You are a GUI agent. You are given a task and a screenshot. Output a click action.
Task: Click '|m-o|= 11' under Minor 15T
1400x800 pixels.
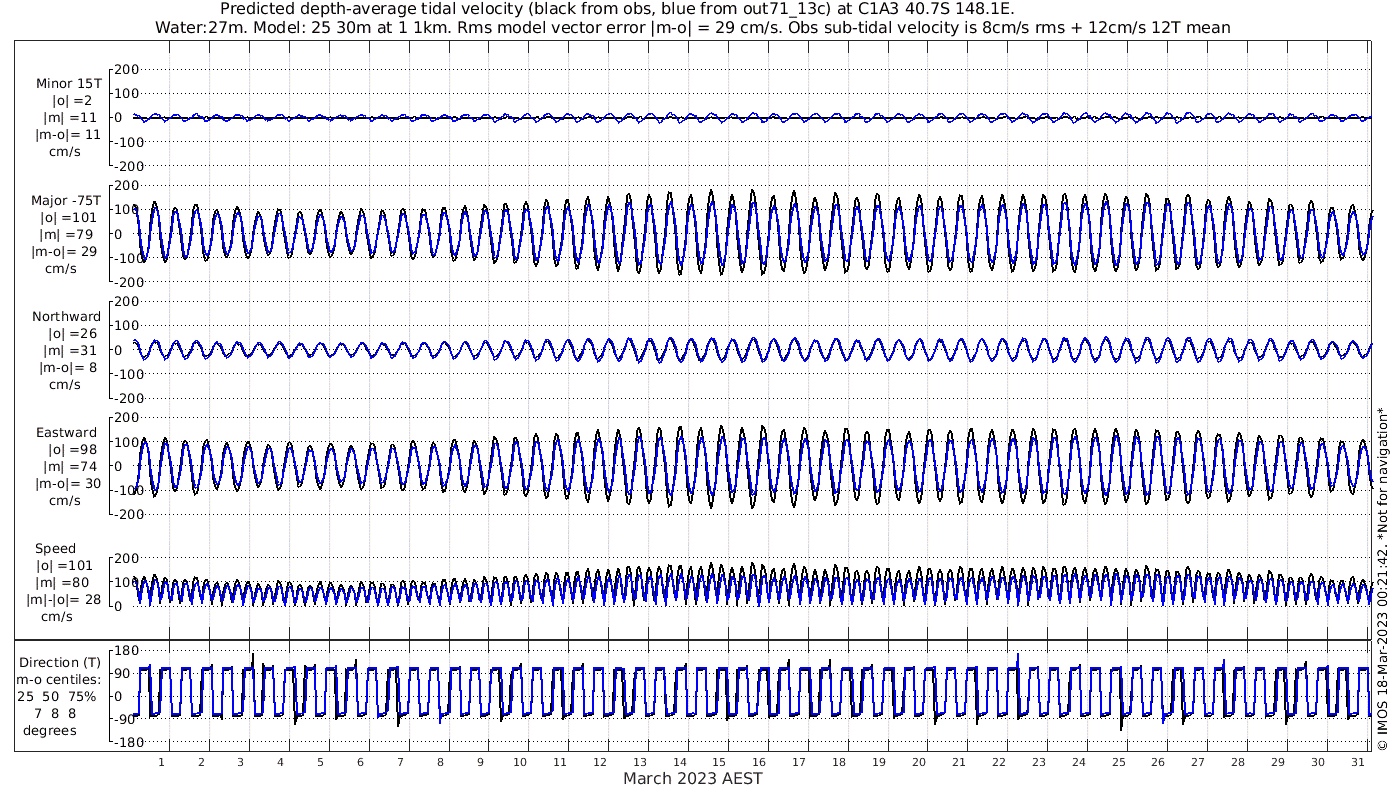[x=68, y=135]
